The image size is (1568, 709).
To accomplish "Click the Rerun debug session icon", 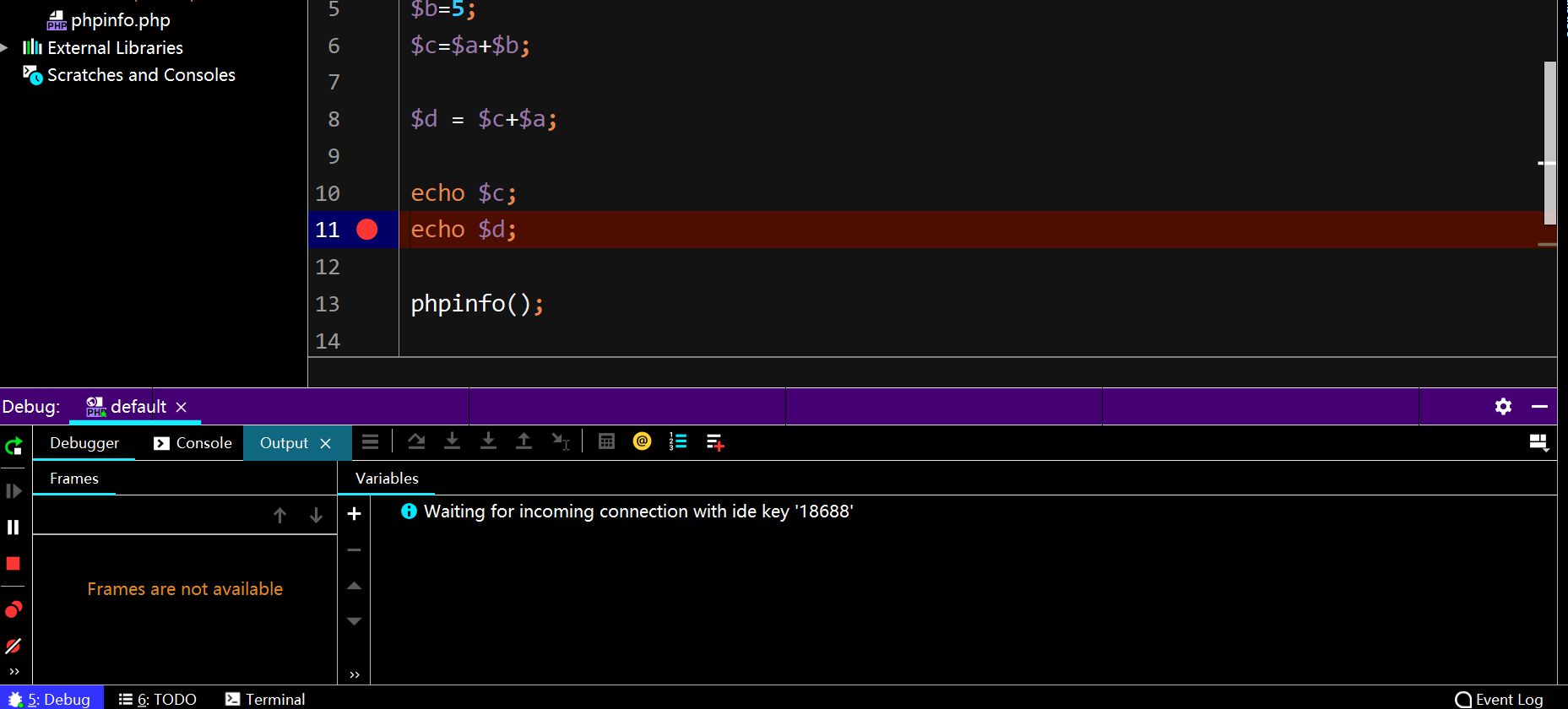I will pos(14,446).
